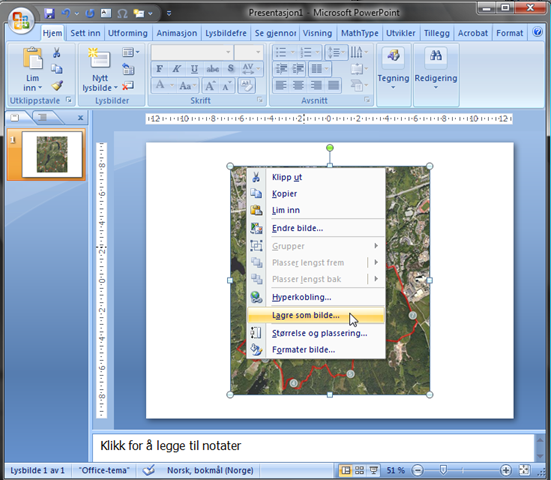
Task: Activate the format painter brush
Action: 57,85
